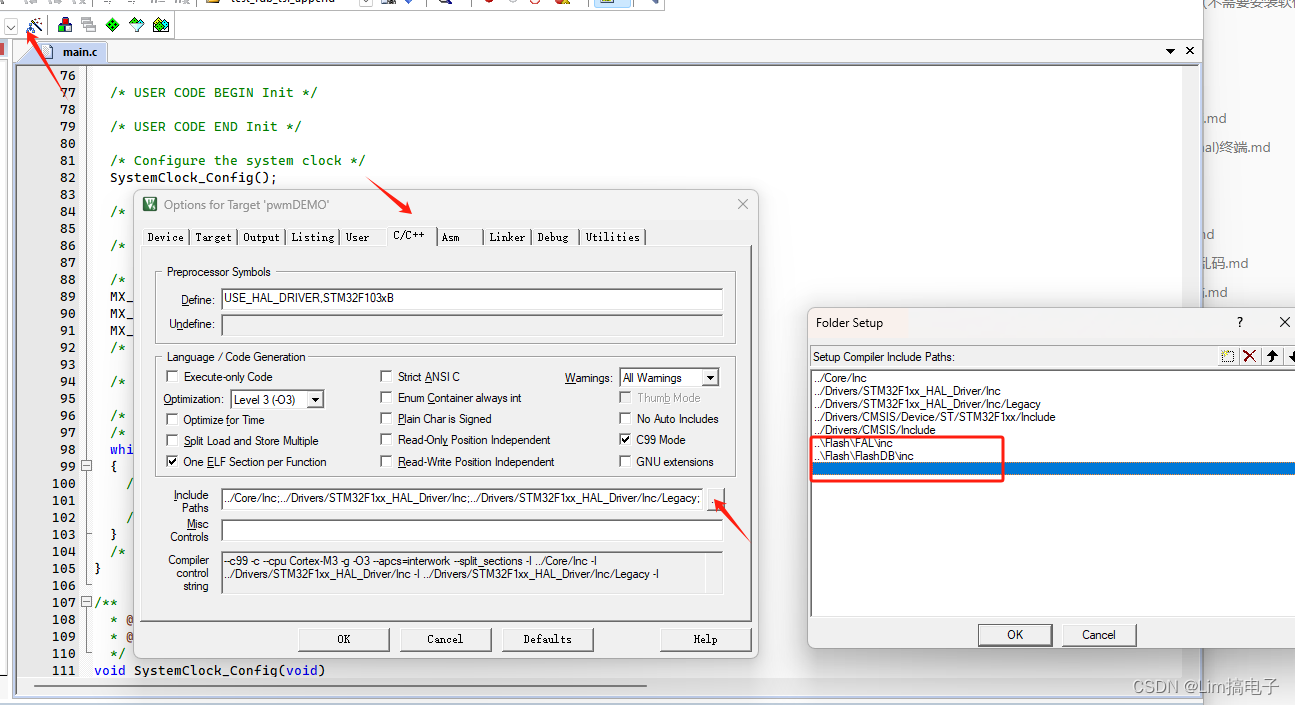Select the Find in Files magnifier icon
Image resolution: width=1295 pixels, height=705 pixels.
(x=445, y=3)
